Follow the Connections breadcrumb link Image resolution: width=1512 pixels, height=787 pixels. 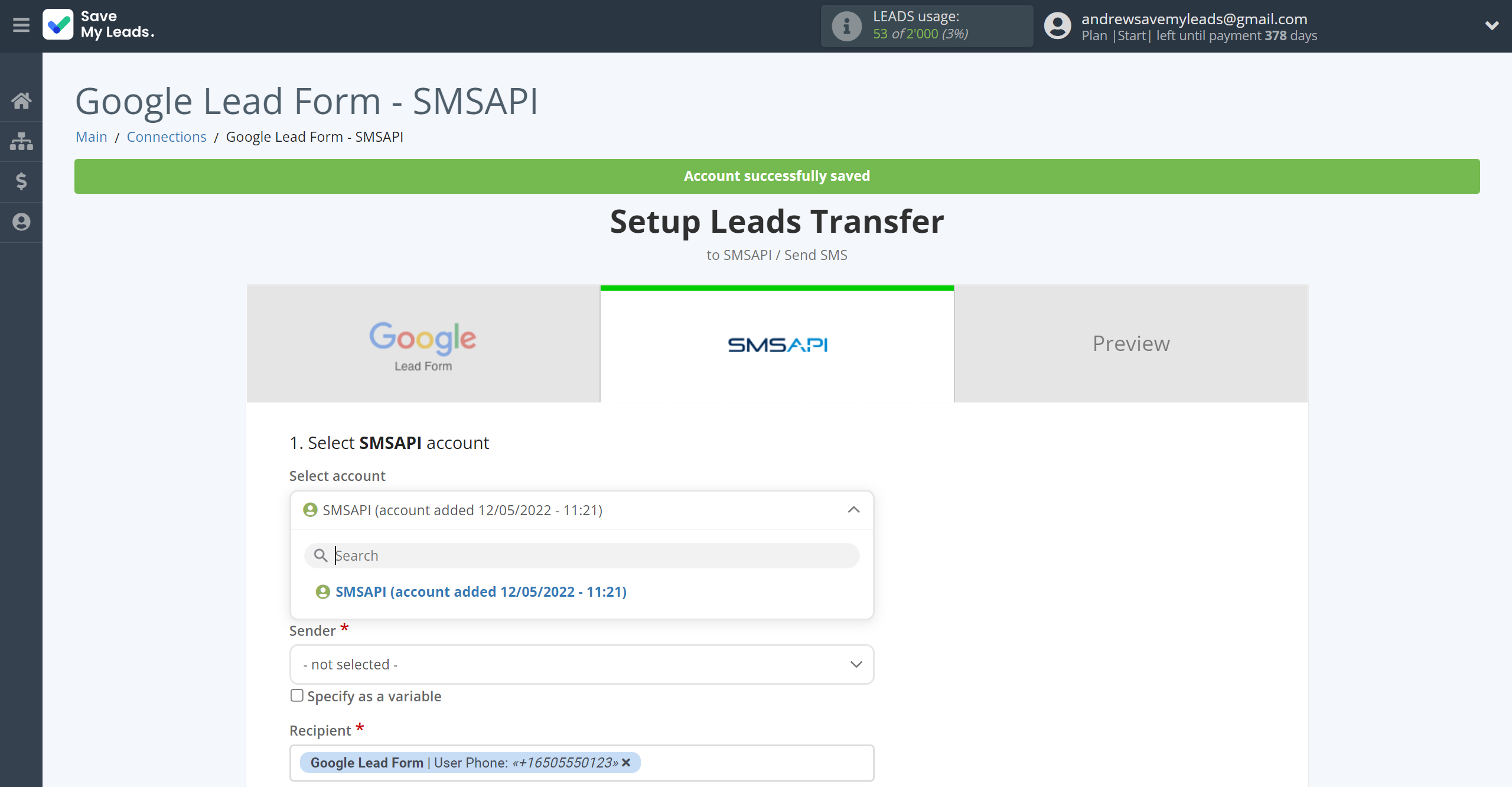(167, 136)
